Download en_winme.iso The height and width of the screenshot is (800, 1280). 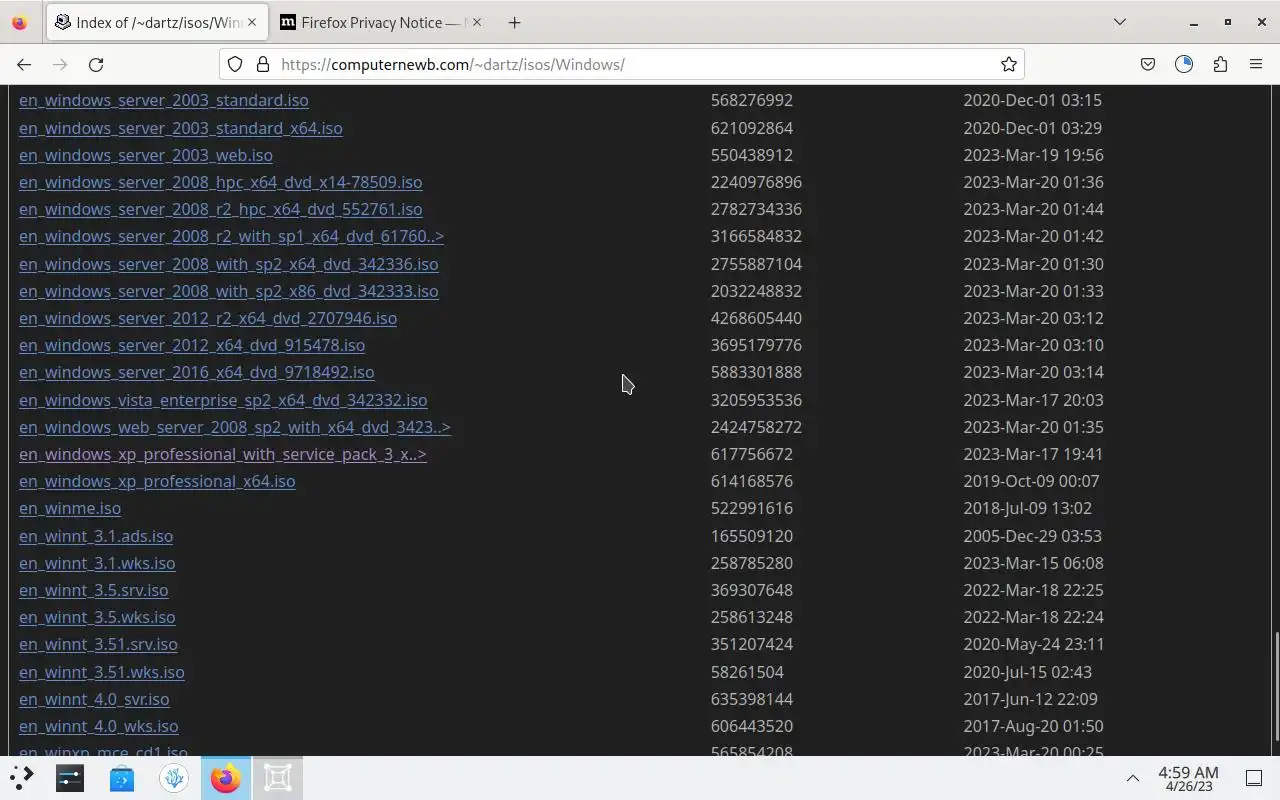70,508
